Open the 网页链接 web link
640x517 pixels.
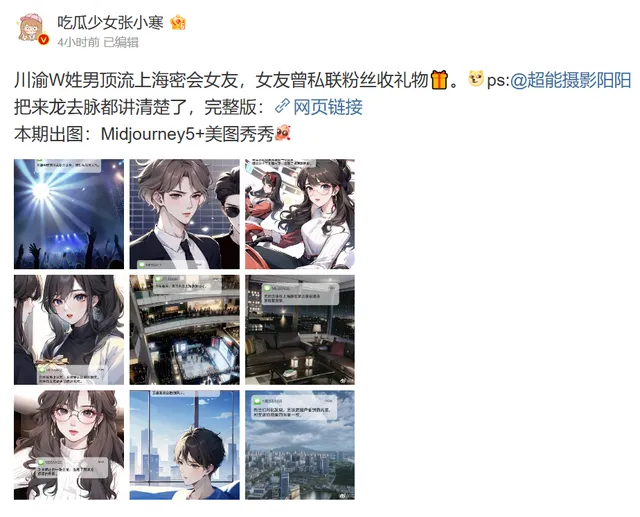pos(328,107)
